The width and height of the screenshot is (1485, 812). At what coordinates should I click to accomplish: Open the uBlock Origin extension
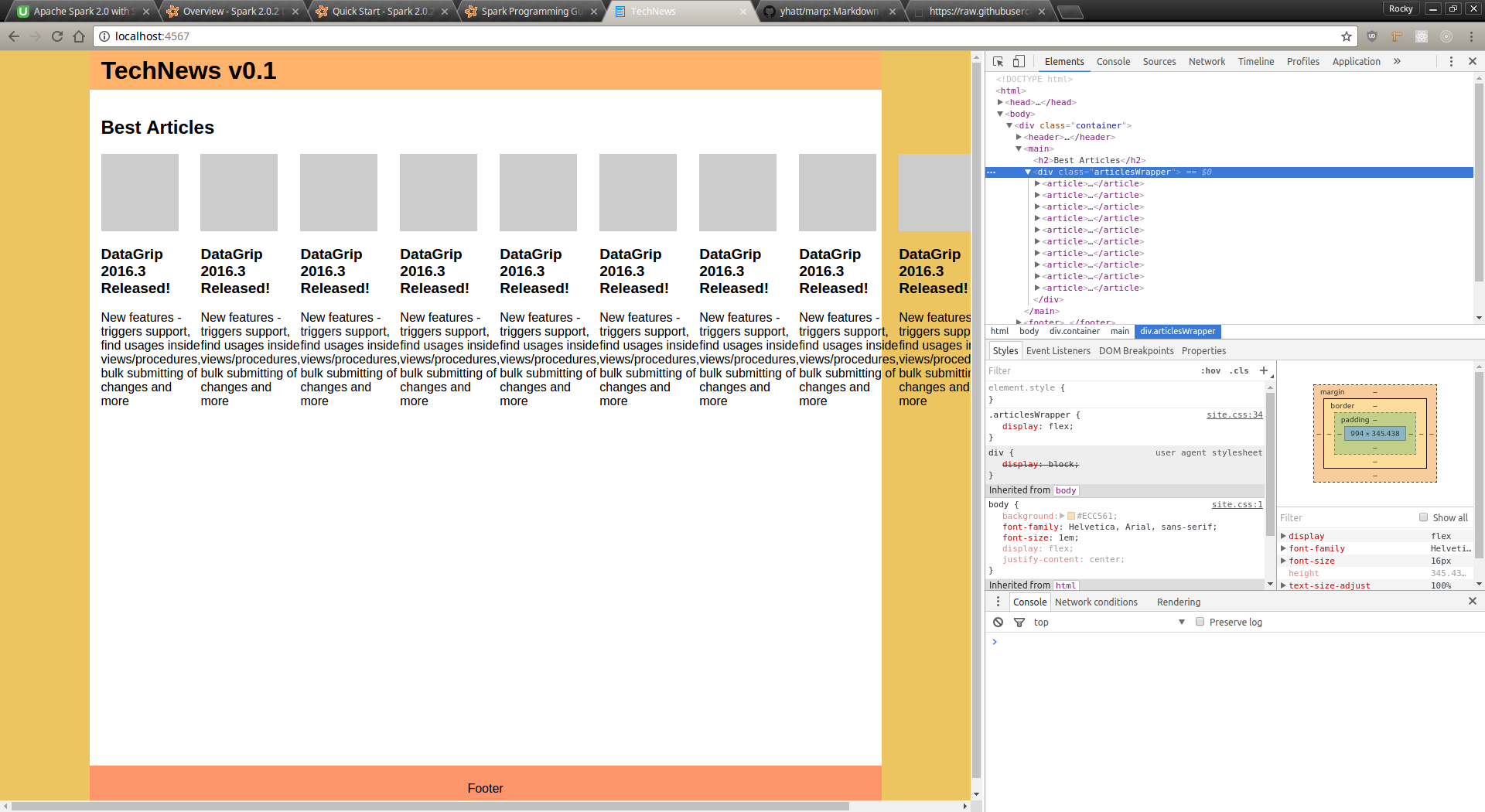coord(1372,36)
